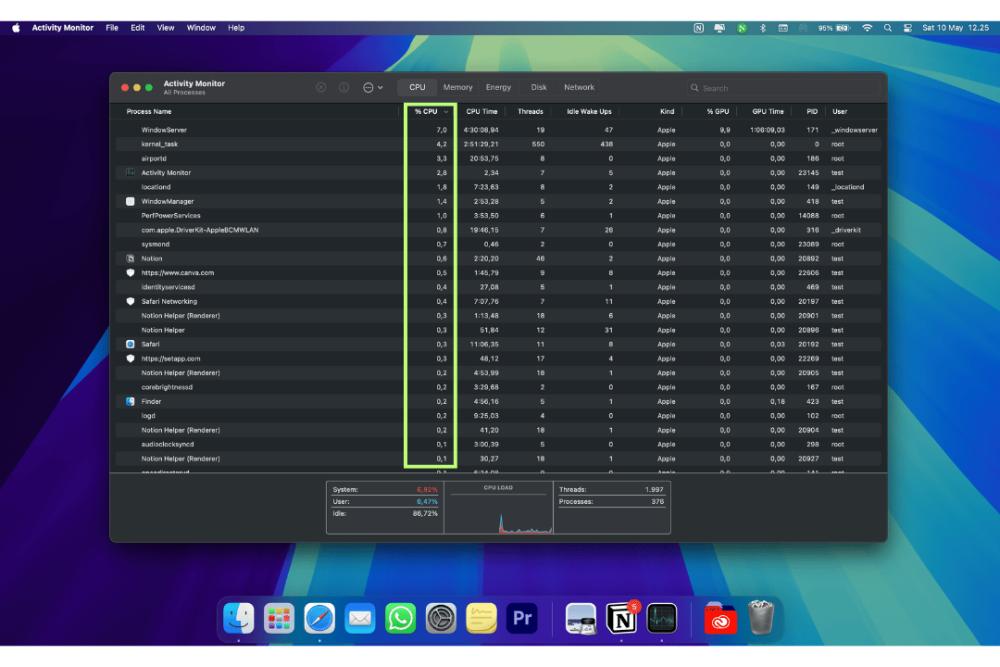Click the shield icon beside https://www.canva.com
This screenshot has width=1000, height=667.
coord(130,272)
